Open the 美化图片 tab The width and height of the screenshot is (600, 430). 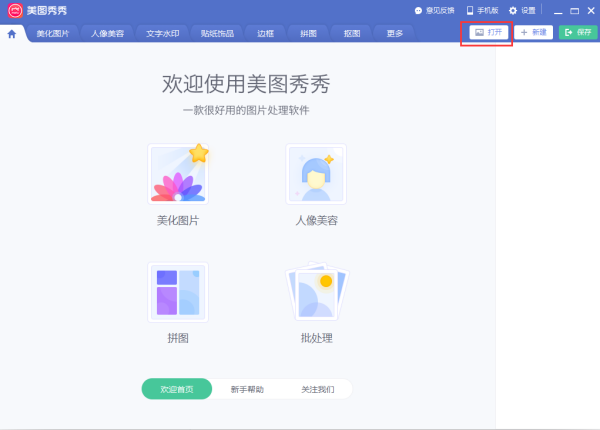click(53, 34)
